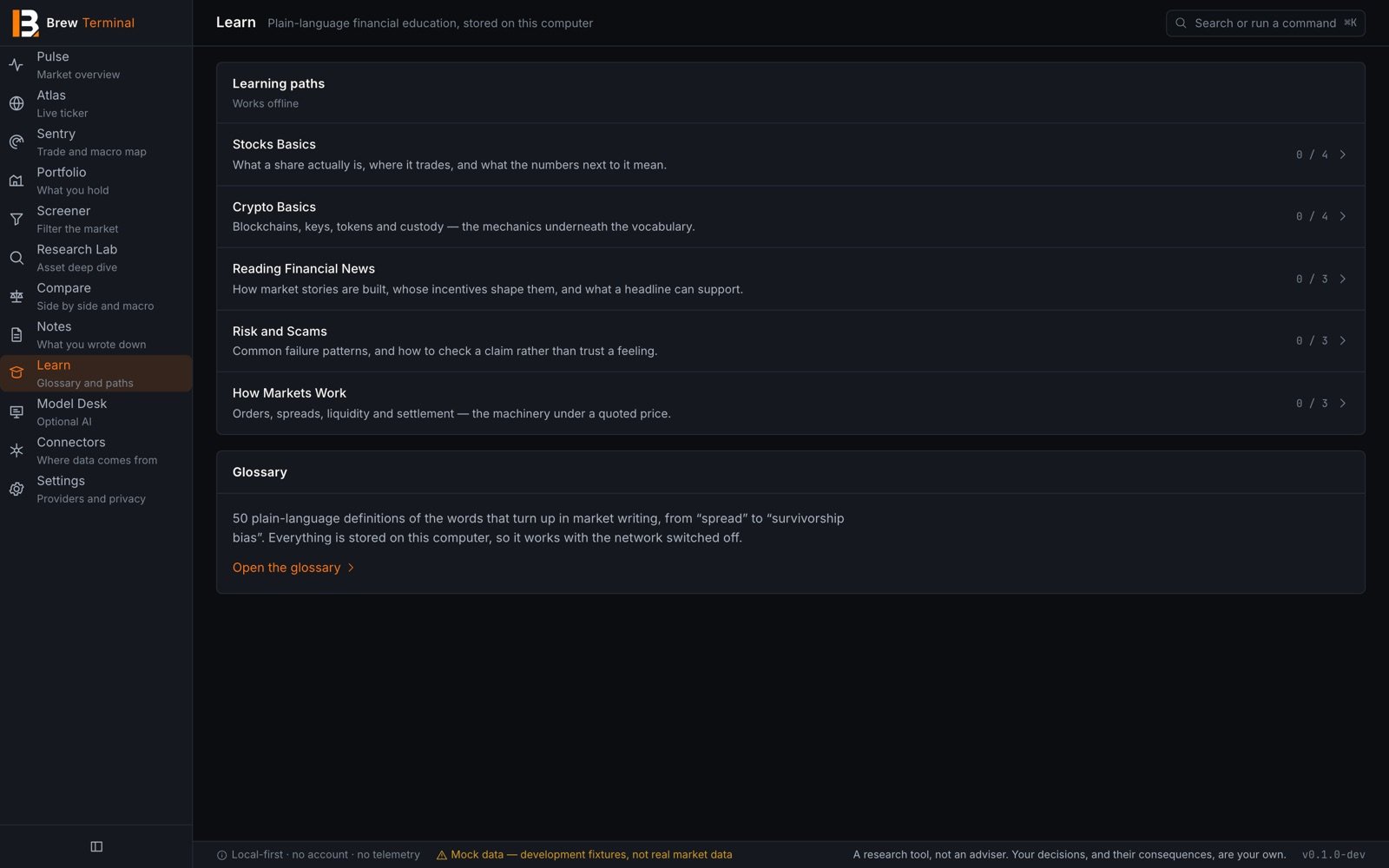Open Sentry using its radar icon
Screen dimensions: 1389x868
[x=16, y=142]
